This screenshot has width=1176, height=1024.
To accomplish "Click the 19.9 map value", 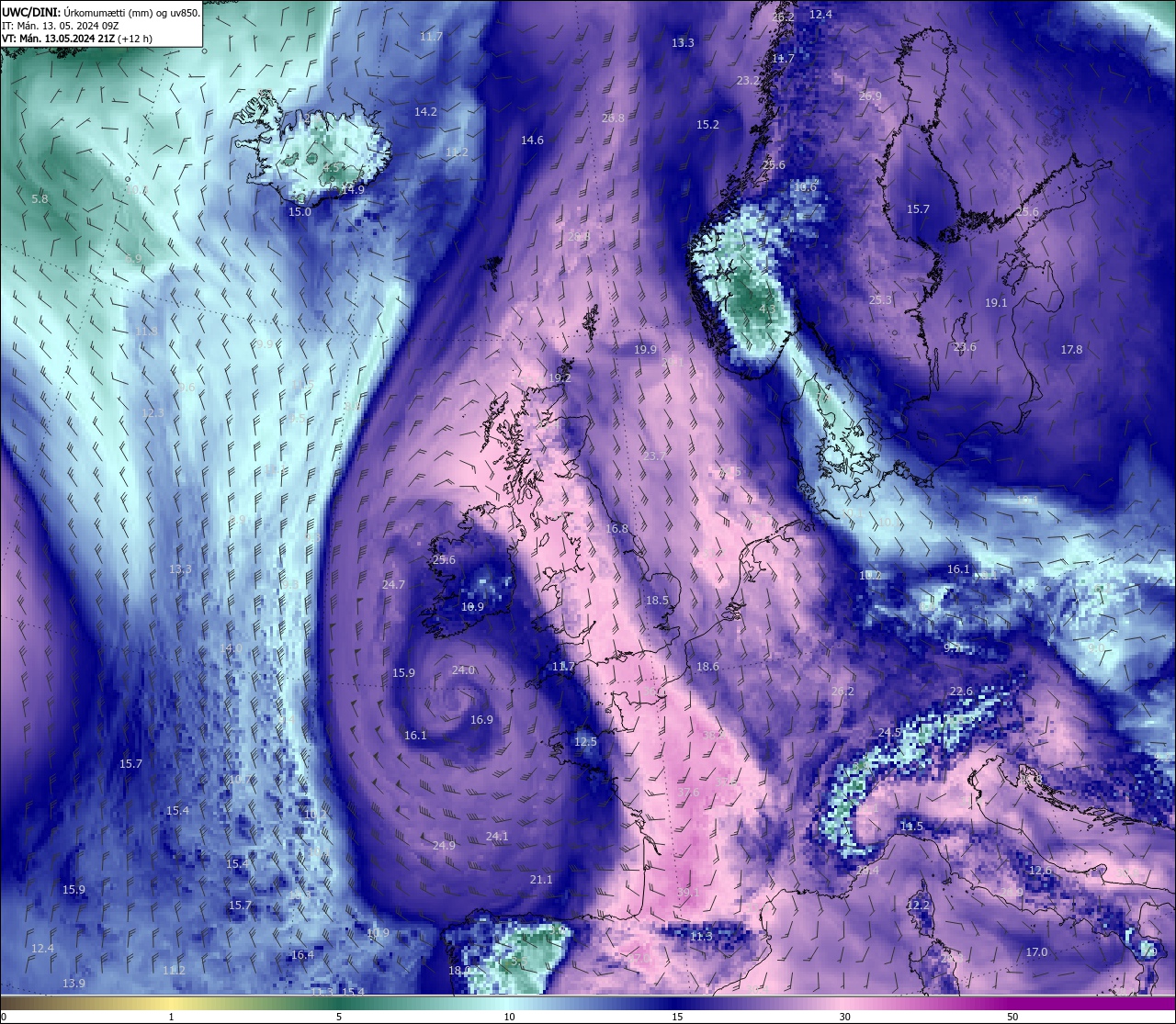I will pos(645,349).
